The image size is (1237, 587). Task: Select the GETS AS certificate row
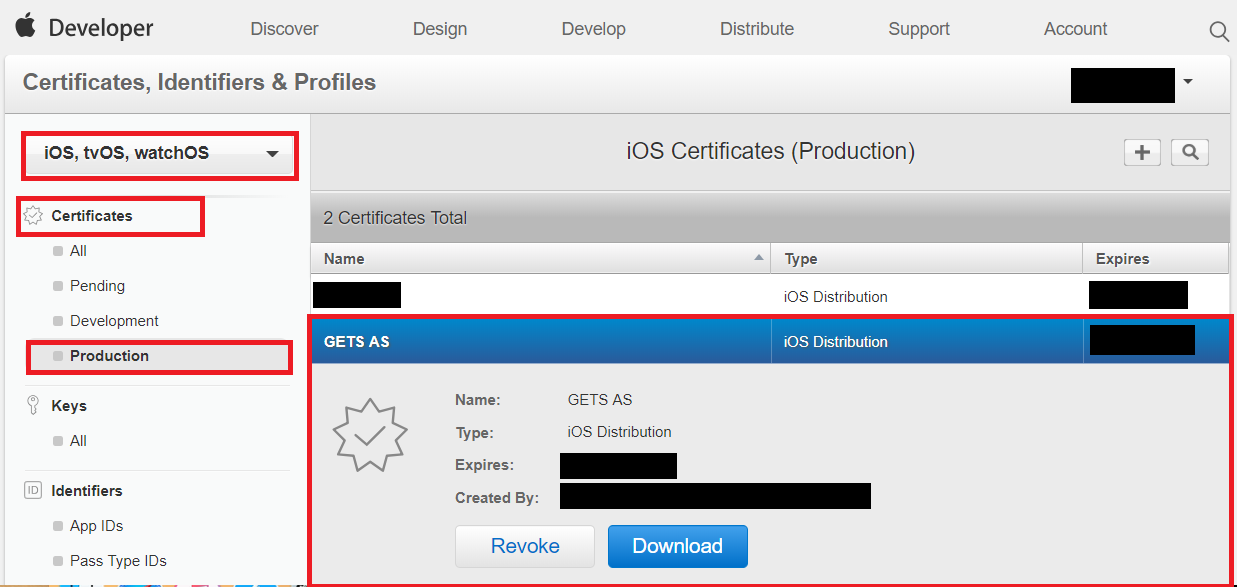pos(540,342)
